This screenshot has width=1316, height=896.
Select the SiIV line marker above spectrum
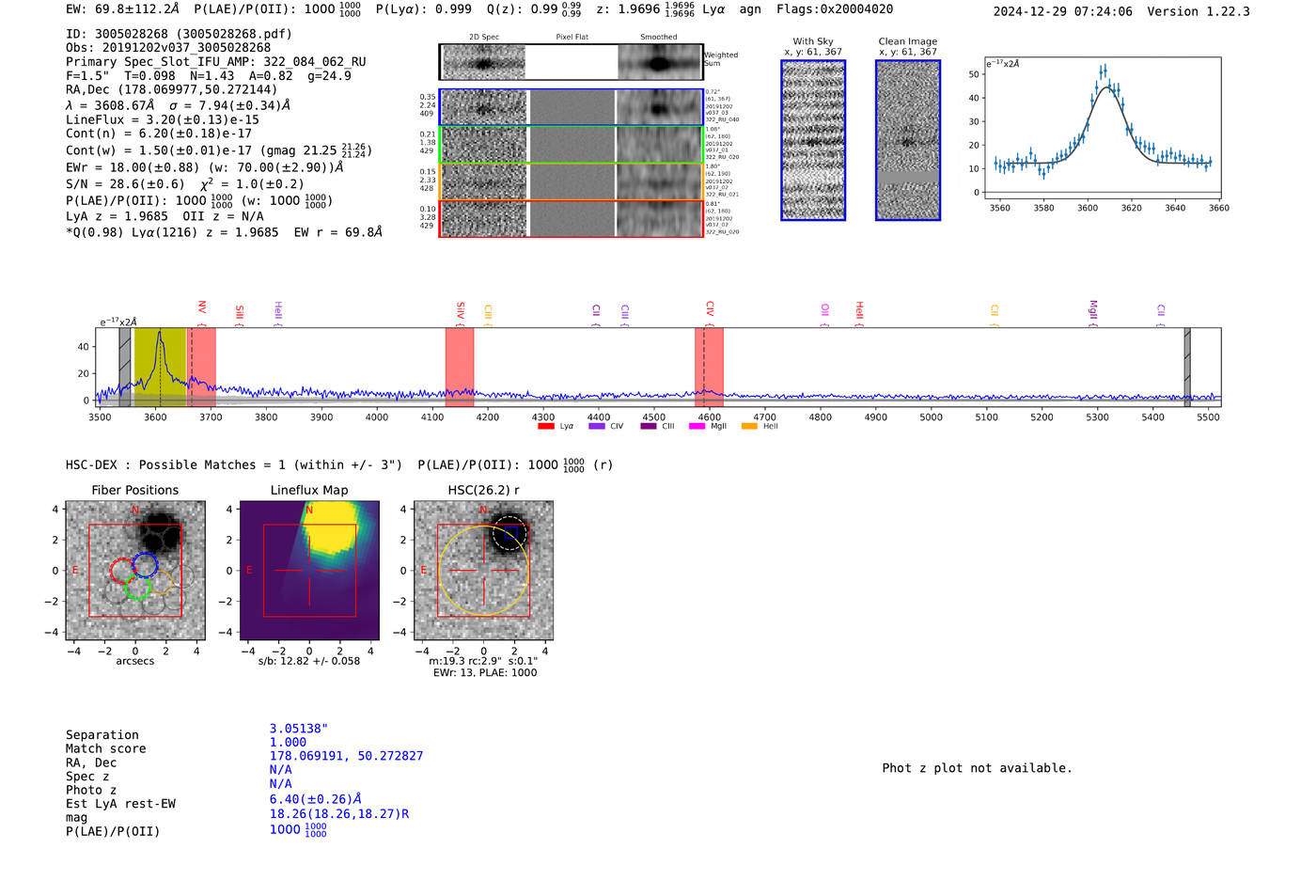(461, 313)
